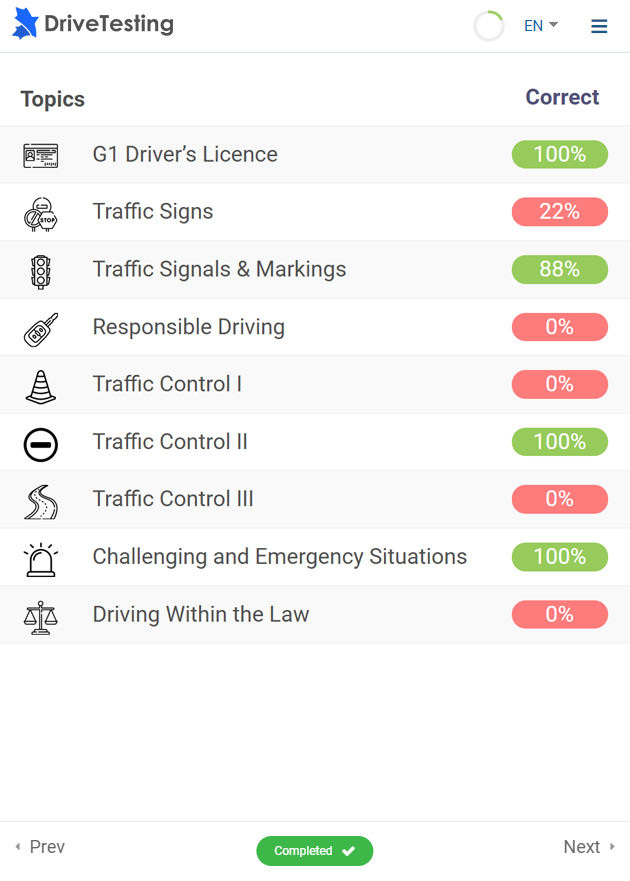Click the Responsible Driving car key icon
Viewport: 630px width, 881px height.
pos(41,328)
